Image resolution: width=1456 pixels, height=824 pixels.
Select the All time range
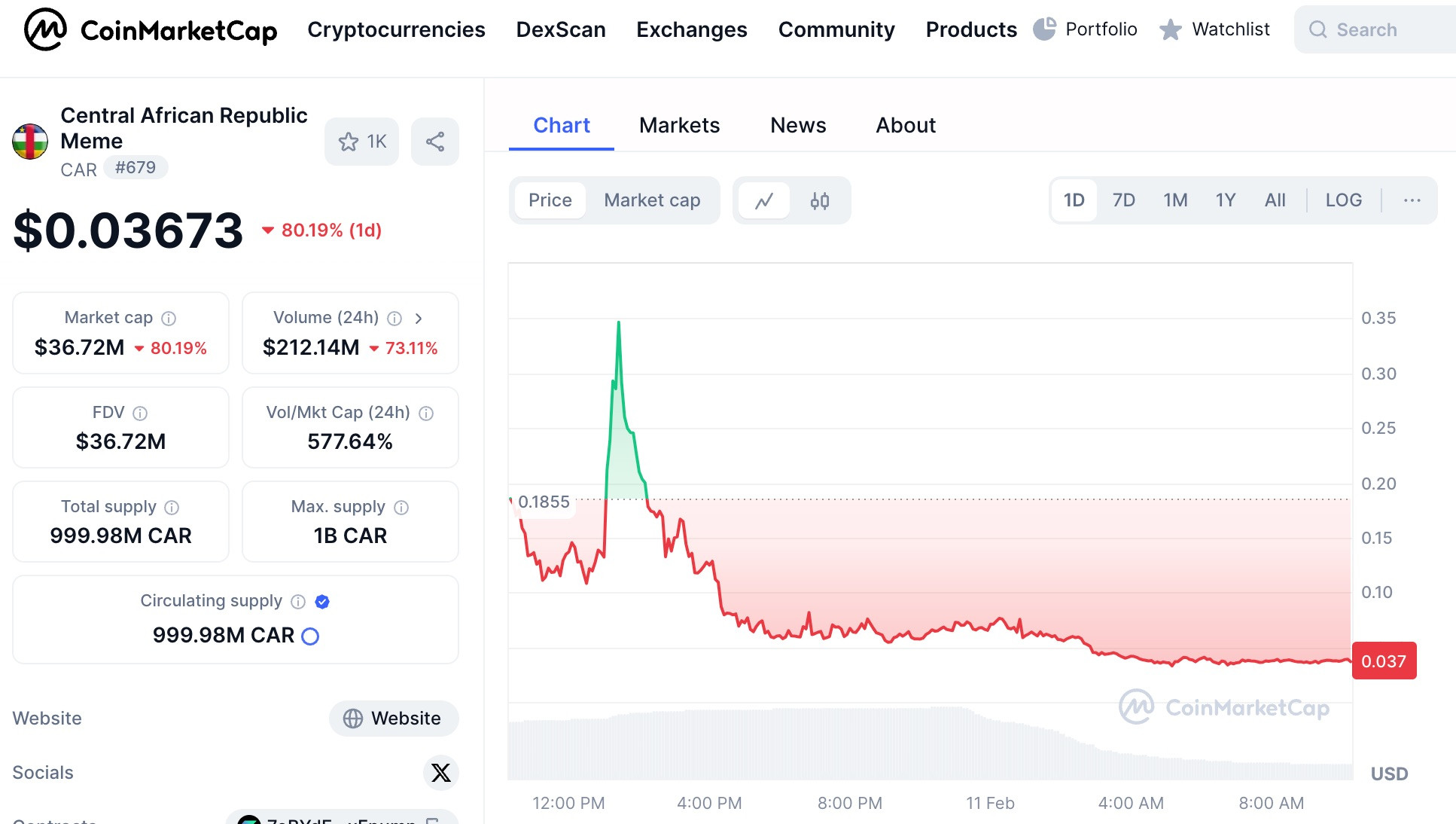(1275, 200)
